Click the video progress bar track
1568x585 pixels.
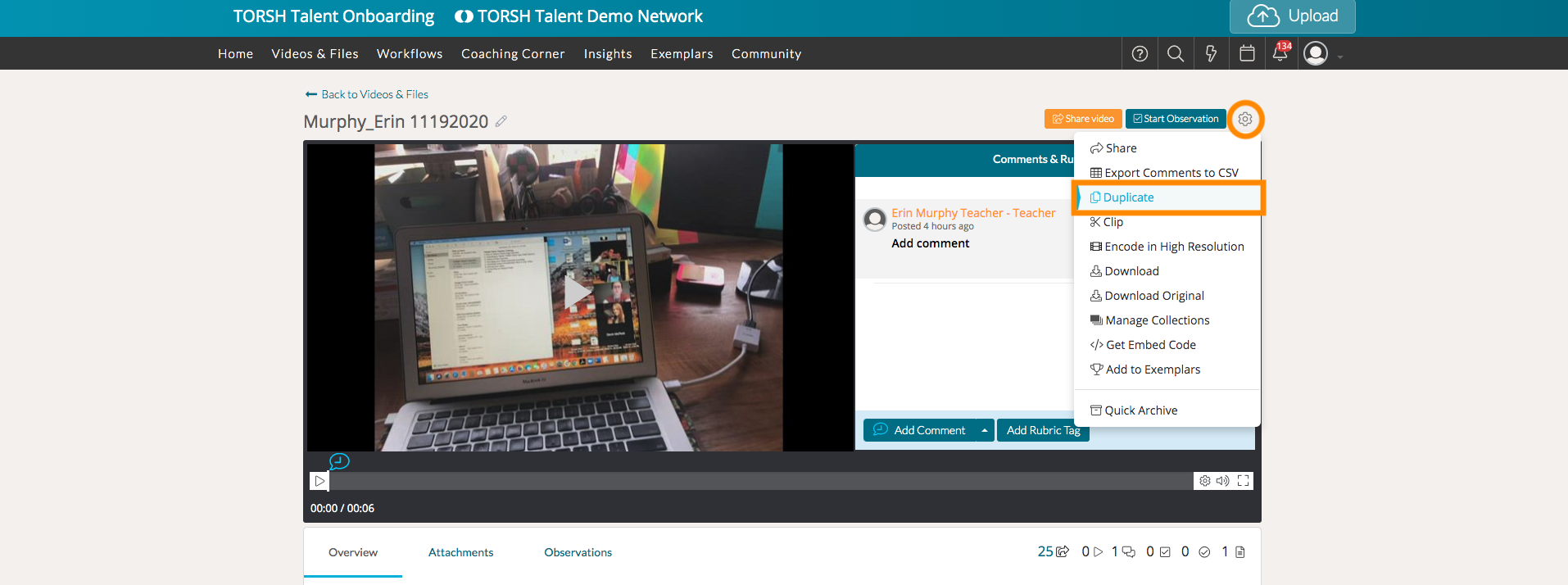(x=737, y=481)
